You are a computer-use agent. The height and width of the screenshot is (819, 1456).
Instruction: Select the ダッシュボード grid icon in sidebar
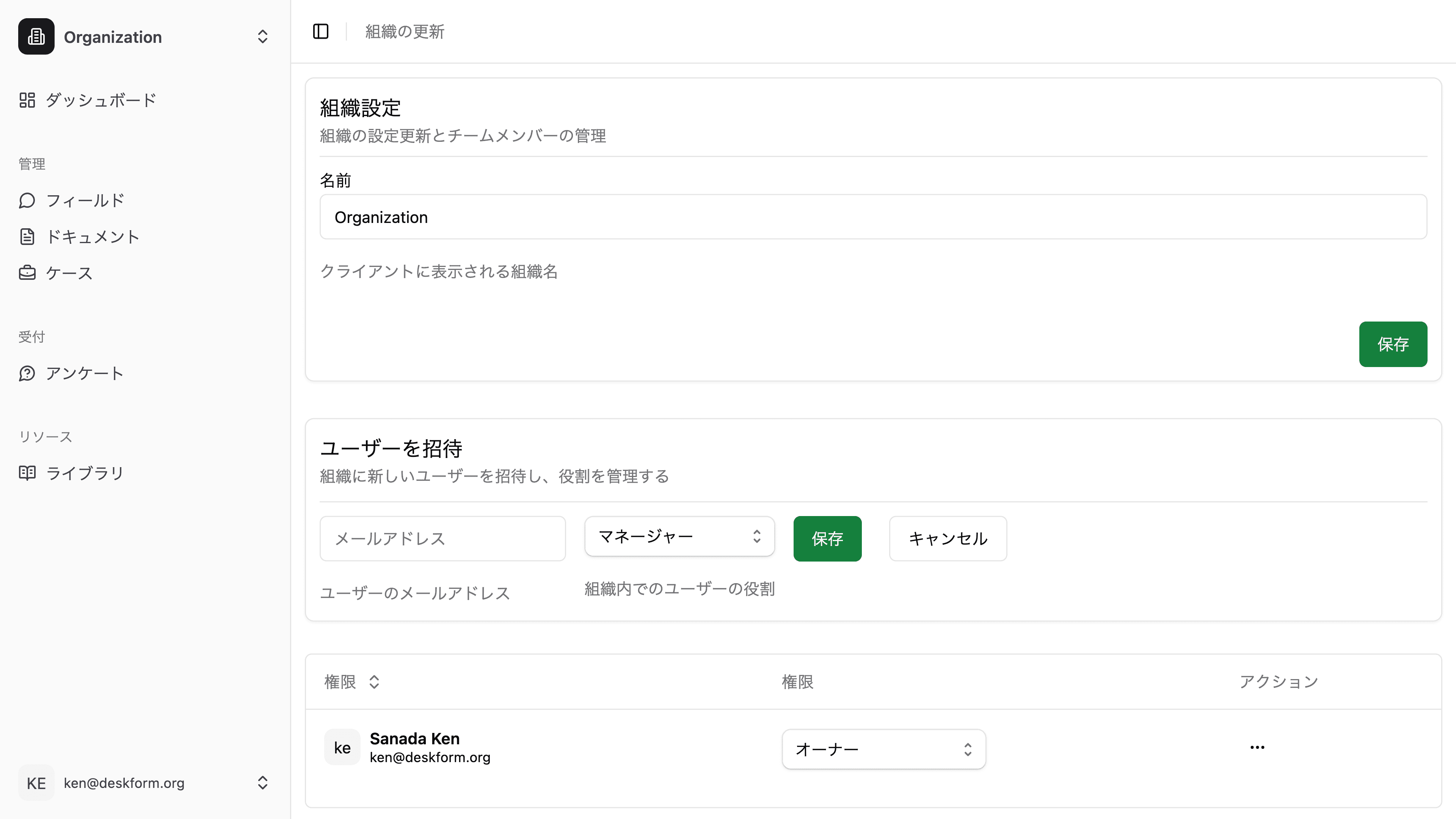pos(27,99)
